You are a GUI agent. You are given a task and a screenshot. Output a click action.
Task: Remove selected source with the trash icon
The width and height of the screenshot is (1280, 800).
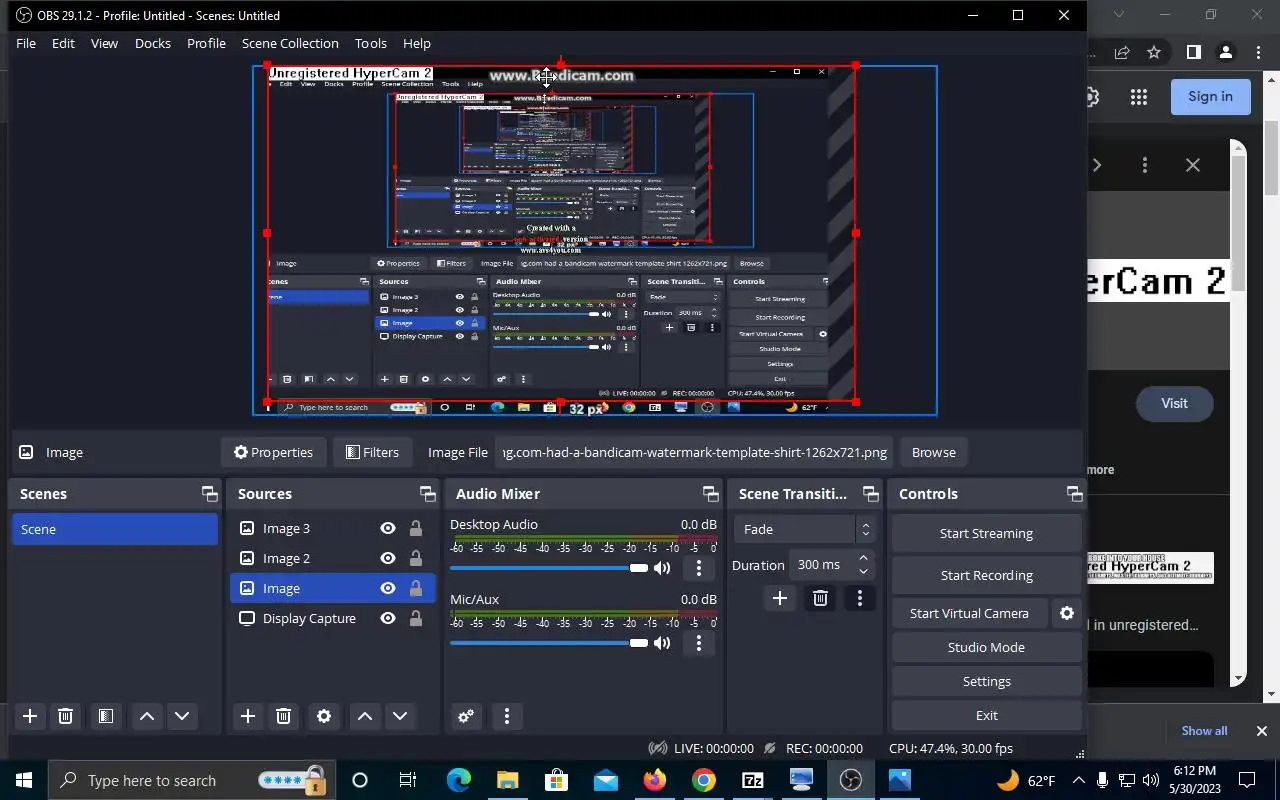coord(283,716)
